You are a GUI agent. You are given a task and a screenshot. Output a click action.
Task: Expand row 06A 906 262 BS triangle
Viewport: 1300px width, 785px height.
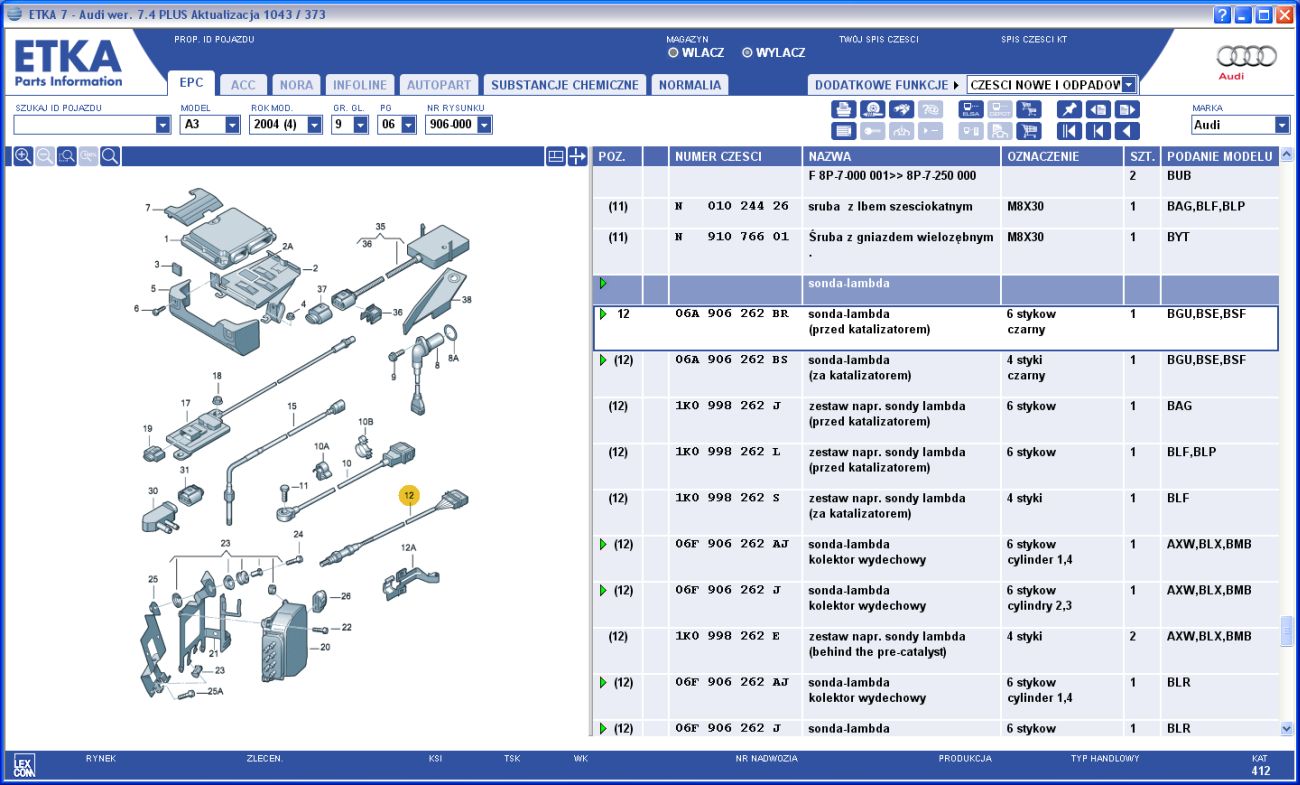[x=603, y=360]
